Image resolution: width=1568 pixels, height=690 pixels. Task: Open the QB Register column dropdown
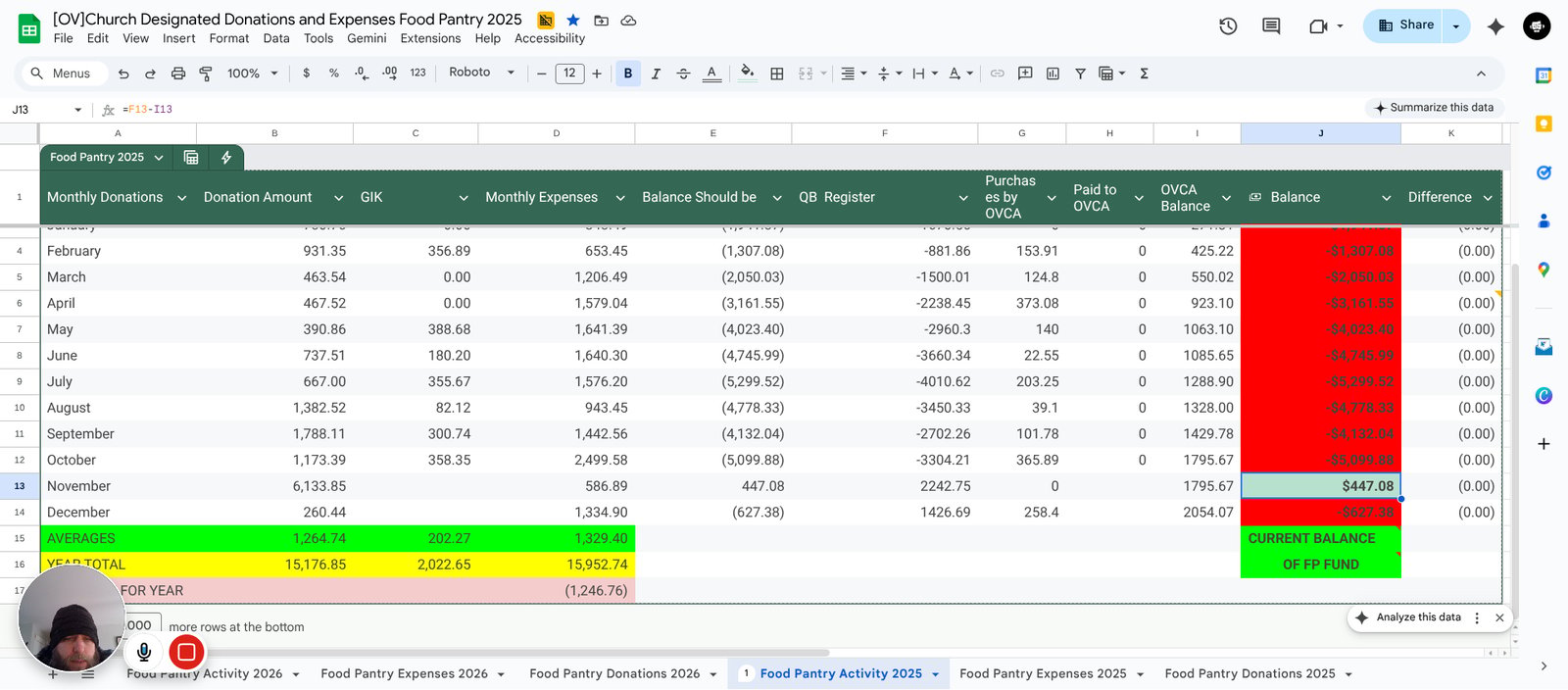click(x=963, y=198)
